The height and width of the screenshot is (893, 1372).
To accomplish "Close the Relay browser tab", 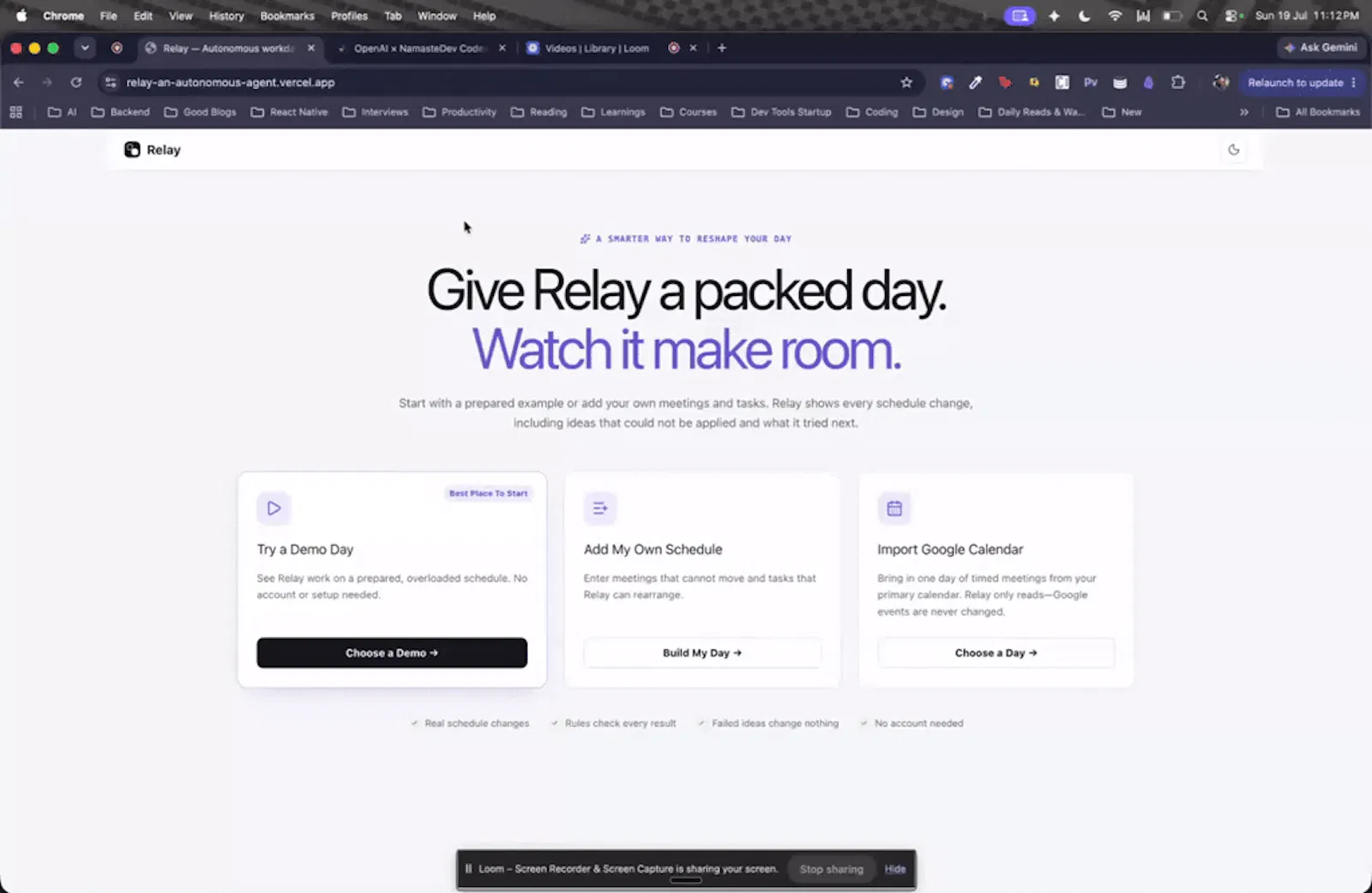I will [x=311, y=48].
